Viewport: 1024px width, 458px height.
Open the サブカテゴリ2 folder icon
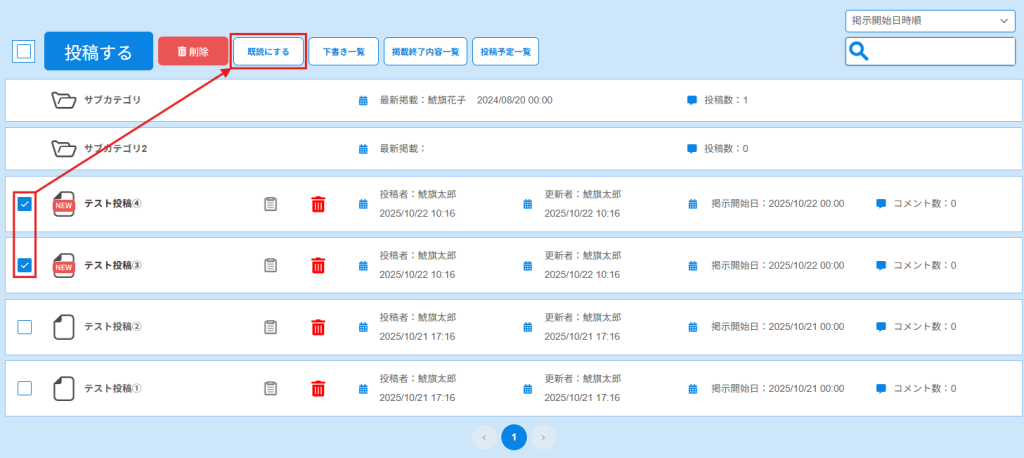(64, 149)
